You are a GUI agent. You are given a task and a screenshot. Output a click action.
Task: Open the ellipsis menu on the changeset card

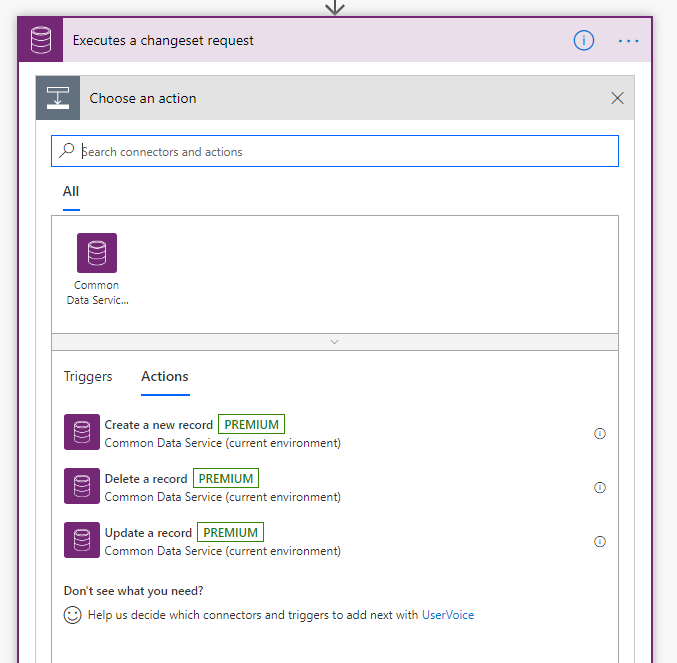(x=628, y=41)
